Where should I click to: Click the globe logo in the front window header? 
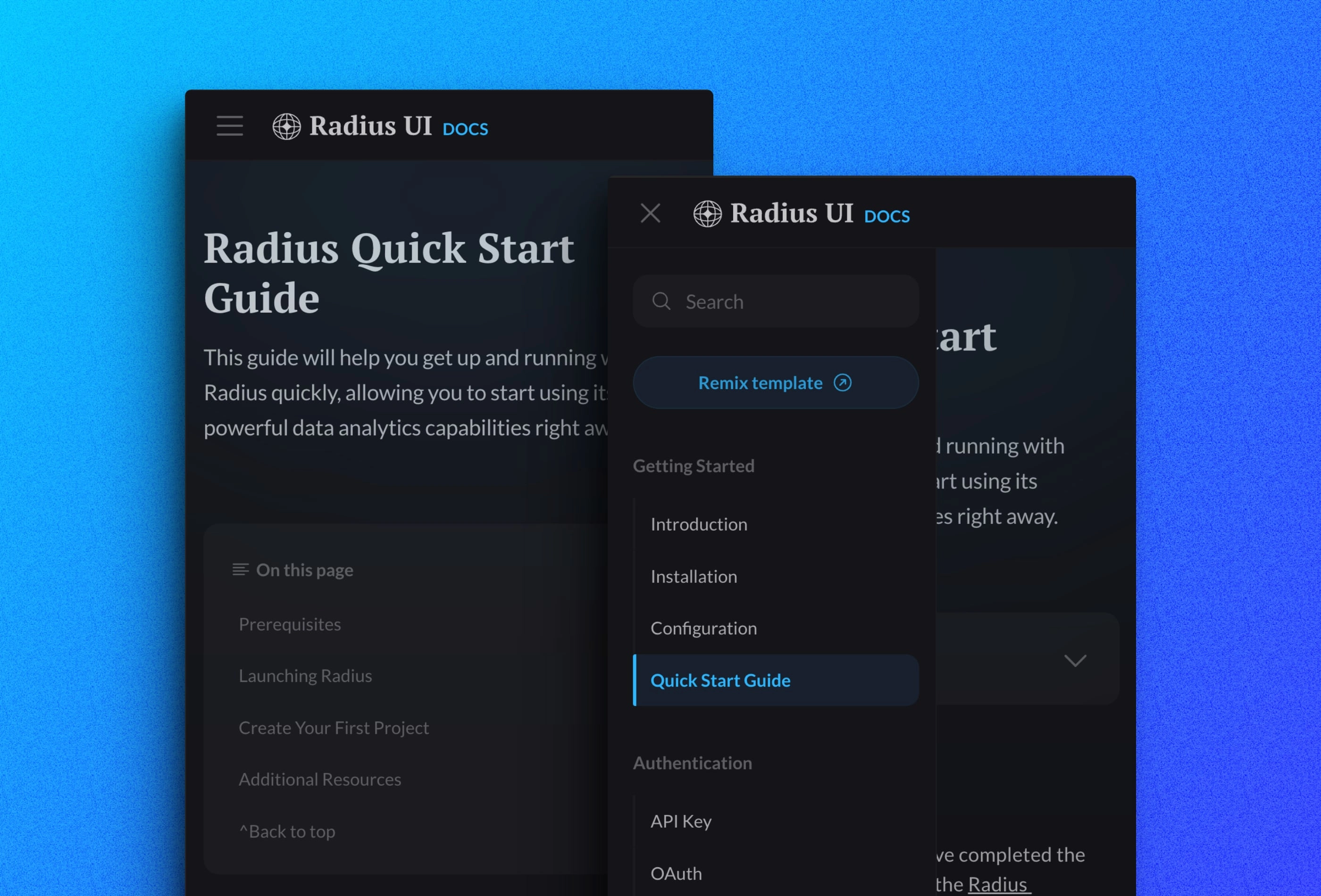click(x=707, y=214)
